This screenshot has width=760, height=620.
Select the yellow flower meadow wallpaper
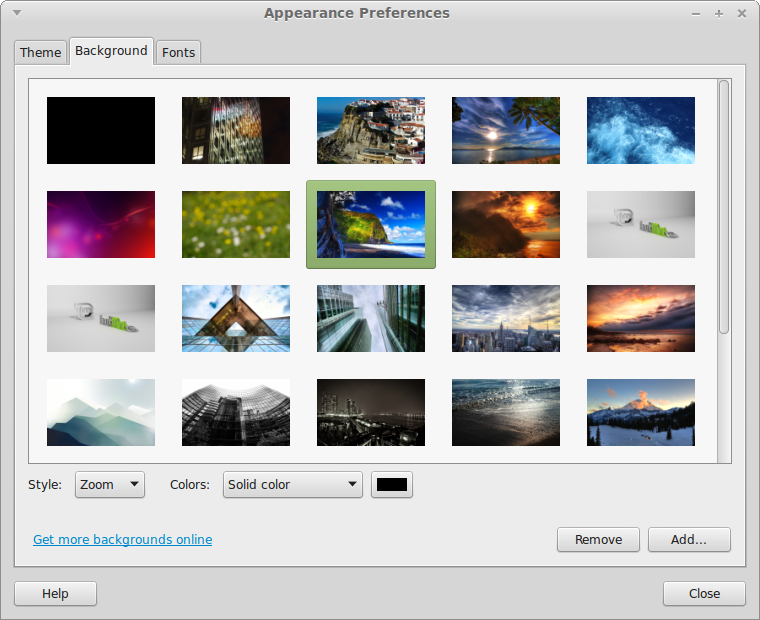(236, 224)
